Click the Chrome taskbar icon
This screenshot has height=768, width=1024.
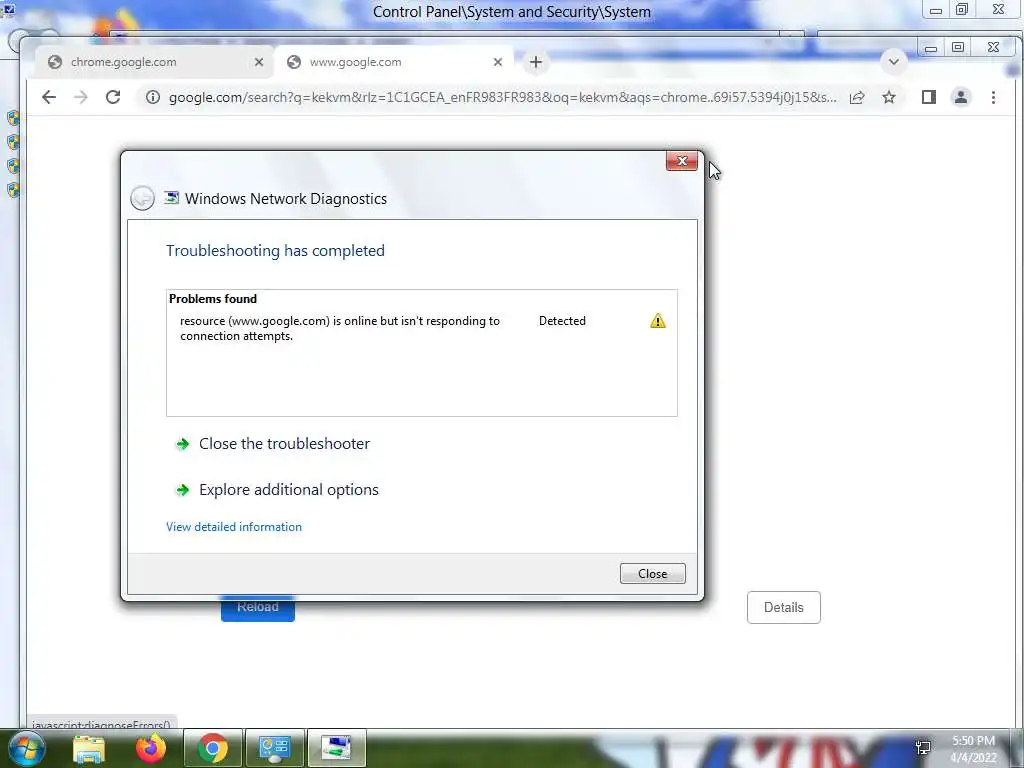(x=213, y=748)
